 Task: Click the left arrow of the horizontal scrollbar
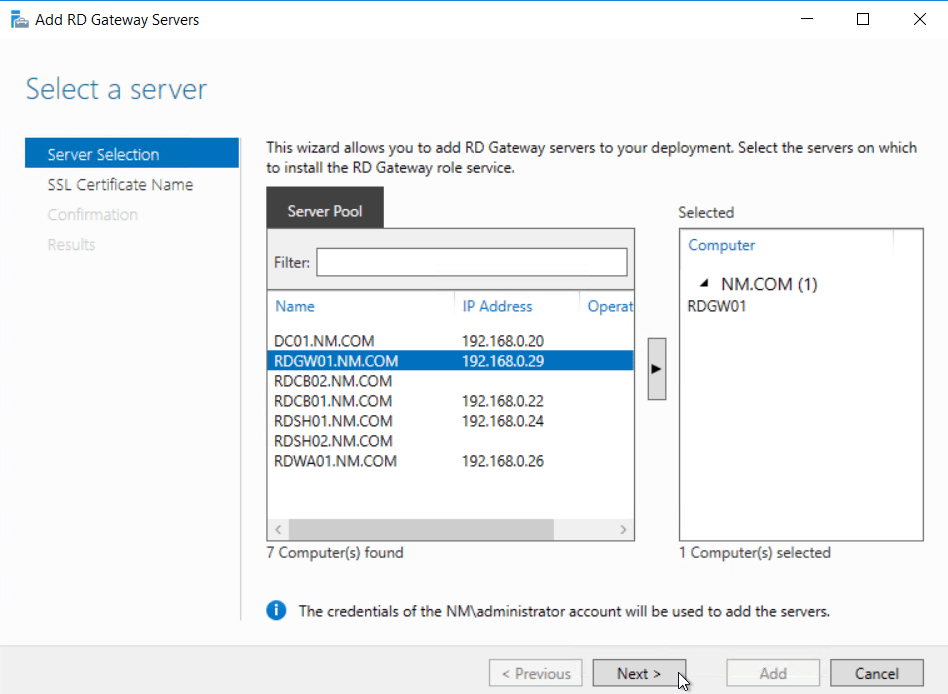tap(277, 529)
